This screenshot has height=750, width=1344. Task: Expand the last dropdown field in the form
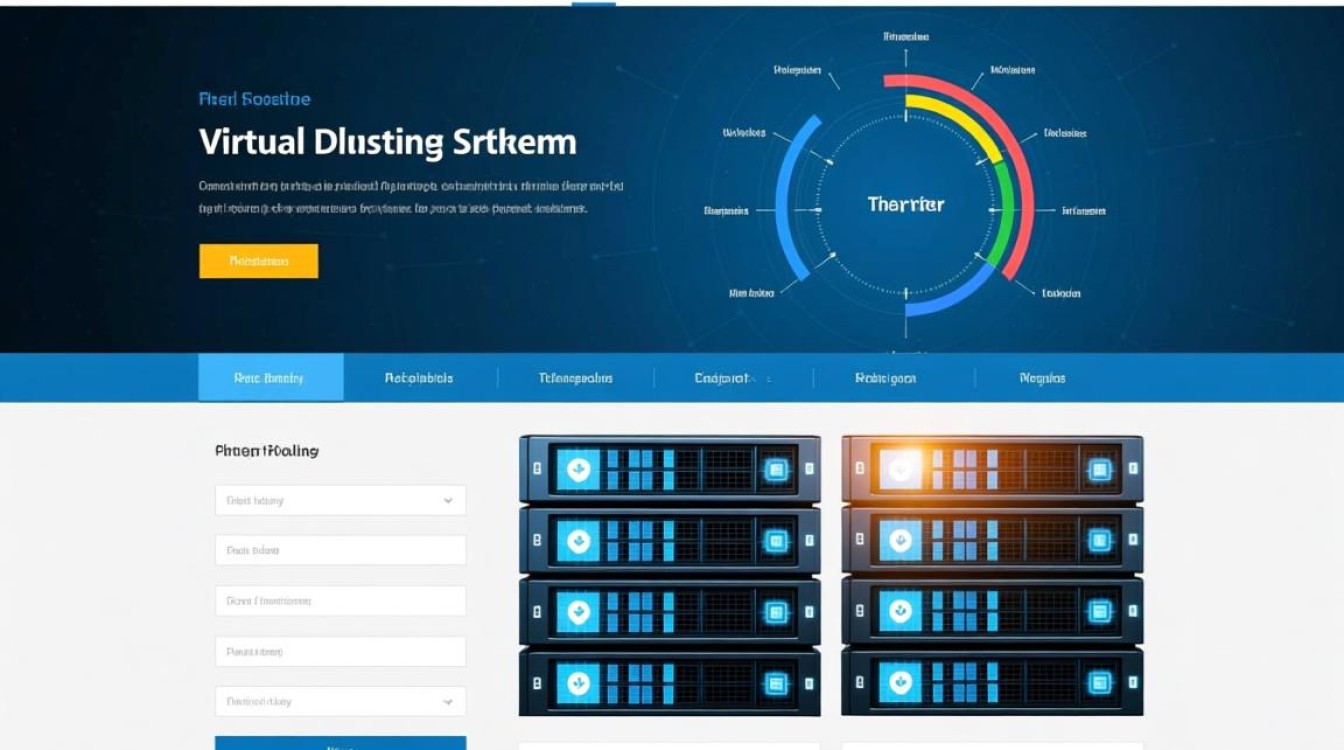click(340, 701)
